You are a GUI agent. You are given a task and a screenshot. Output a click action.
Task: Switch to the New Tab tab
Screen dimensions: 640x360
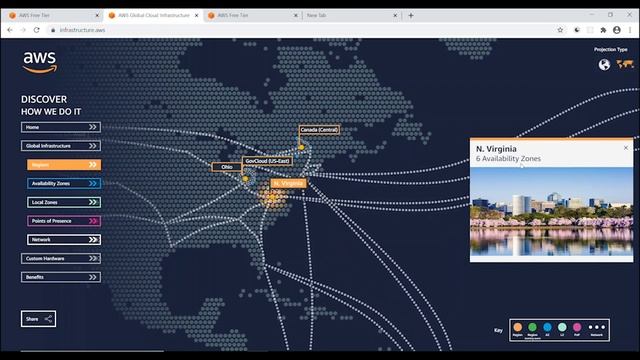pyautogui.click(x=351, y=16)
